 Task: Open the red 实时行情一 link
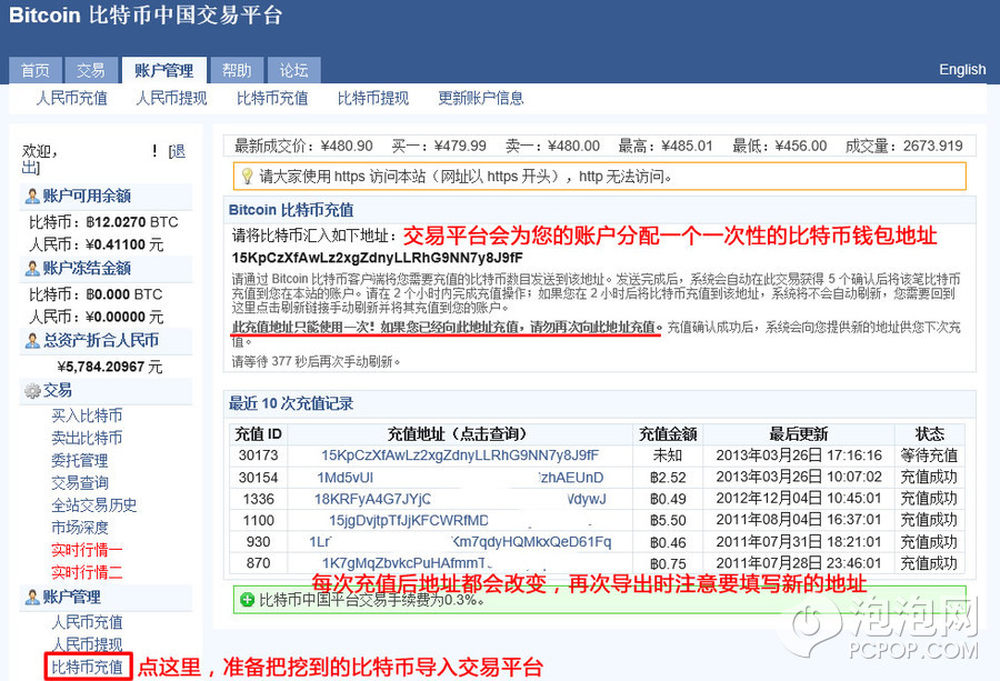coord(87,550)
